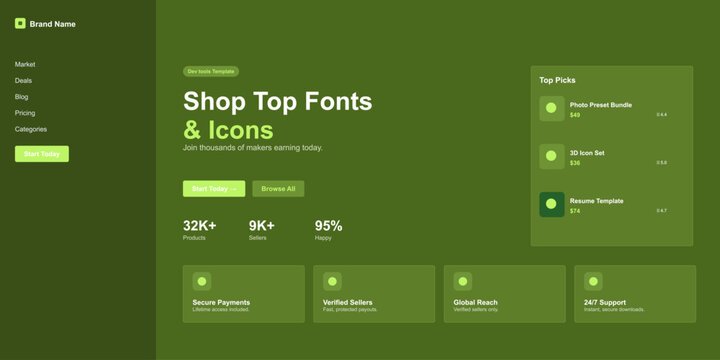Open Categories from the sidebar
Viewport: 720px width, 360px height.
(x=31, y=129)
